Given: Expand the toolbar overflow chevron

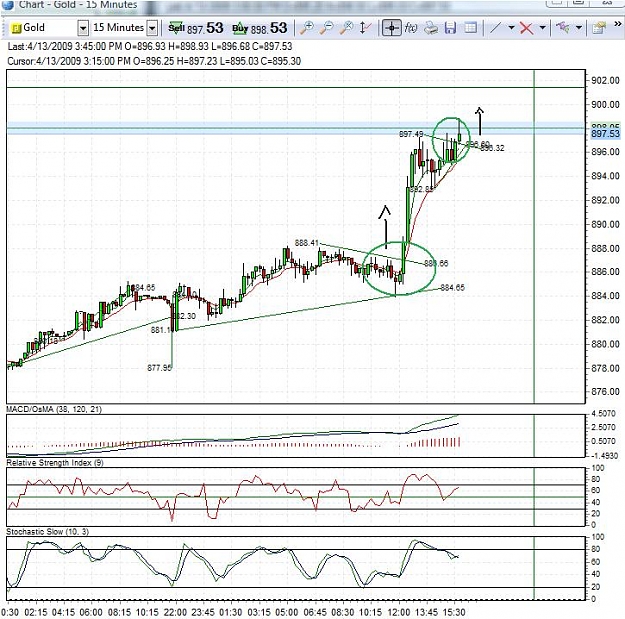Looking at the screenshot, I should tap(617, 25).
